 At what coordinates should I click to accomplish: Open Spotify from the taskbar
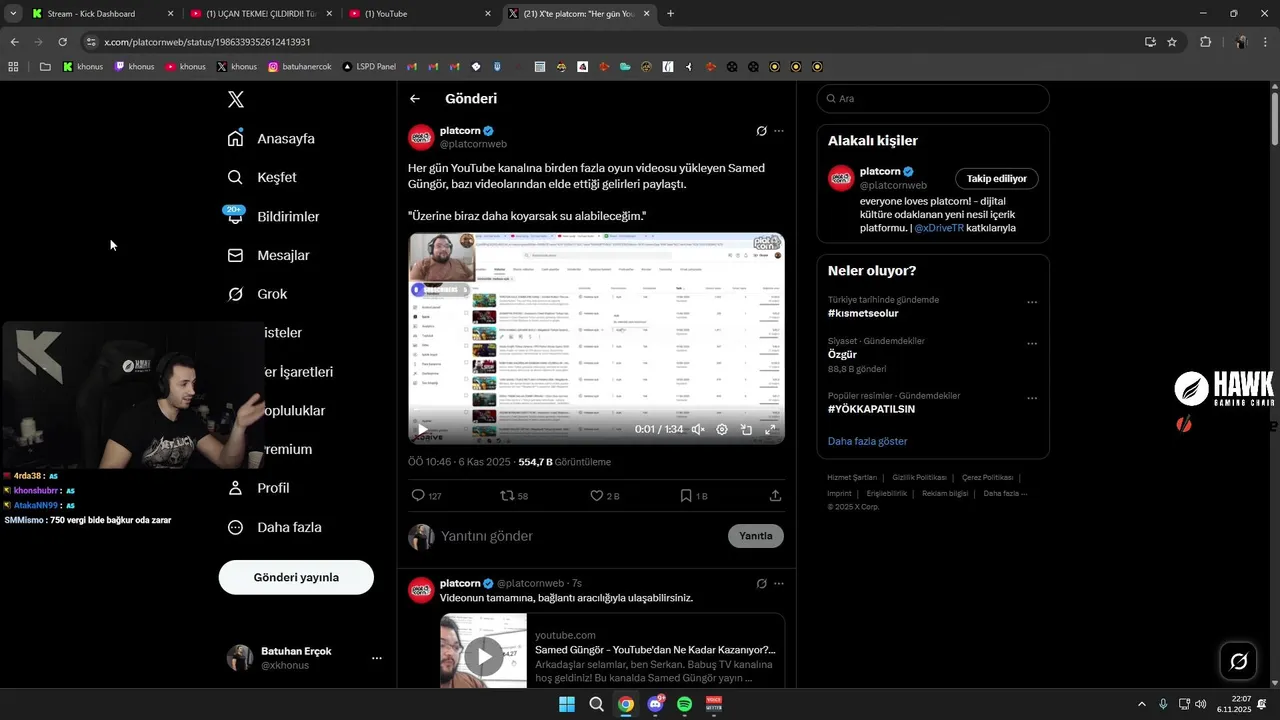coord(684,704)
